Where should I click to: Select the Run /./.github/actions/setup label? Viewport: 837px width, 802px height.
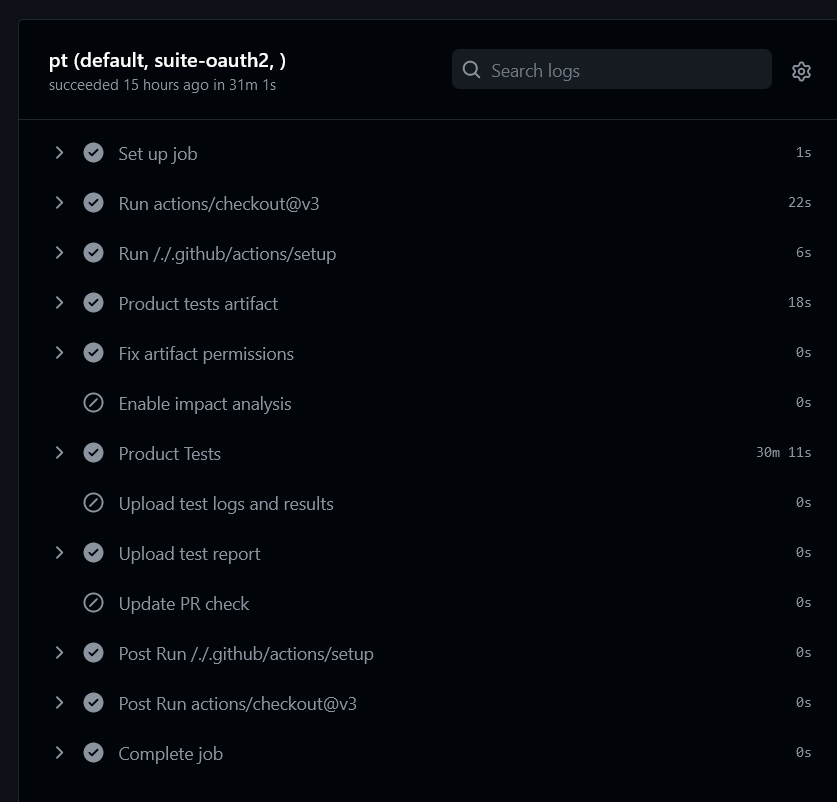pos(227,254)
